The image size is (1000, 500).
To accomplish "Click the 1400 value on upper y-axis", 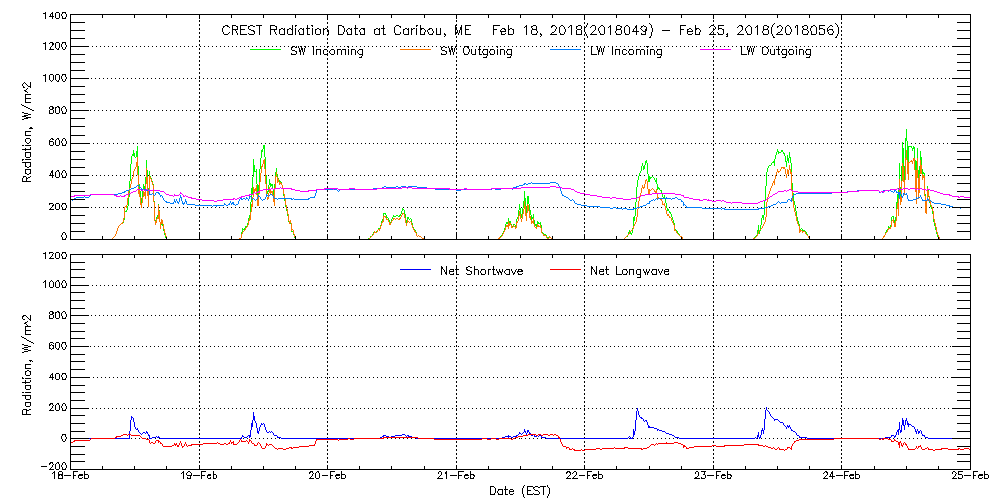I will [x=54, y=17].
